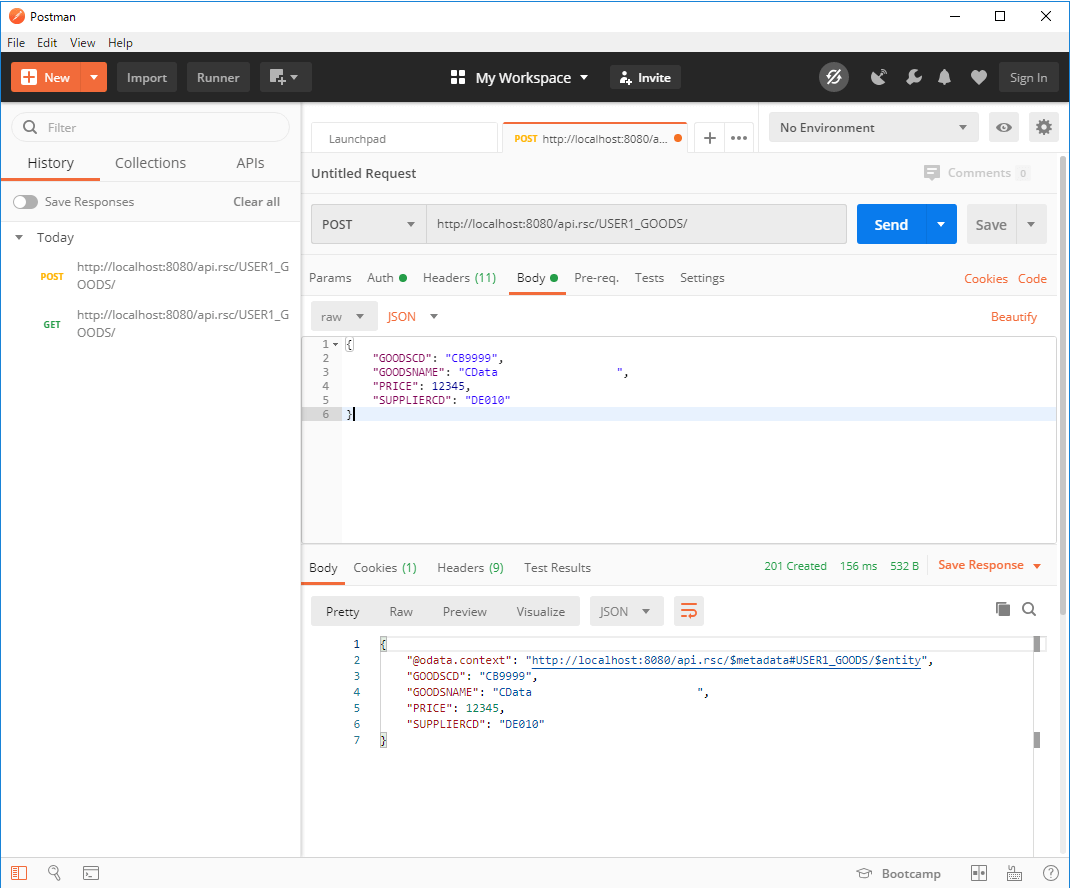
Task: Open notifications bell icon
Action: point(944,78)
